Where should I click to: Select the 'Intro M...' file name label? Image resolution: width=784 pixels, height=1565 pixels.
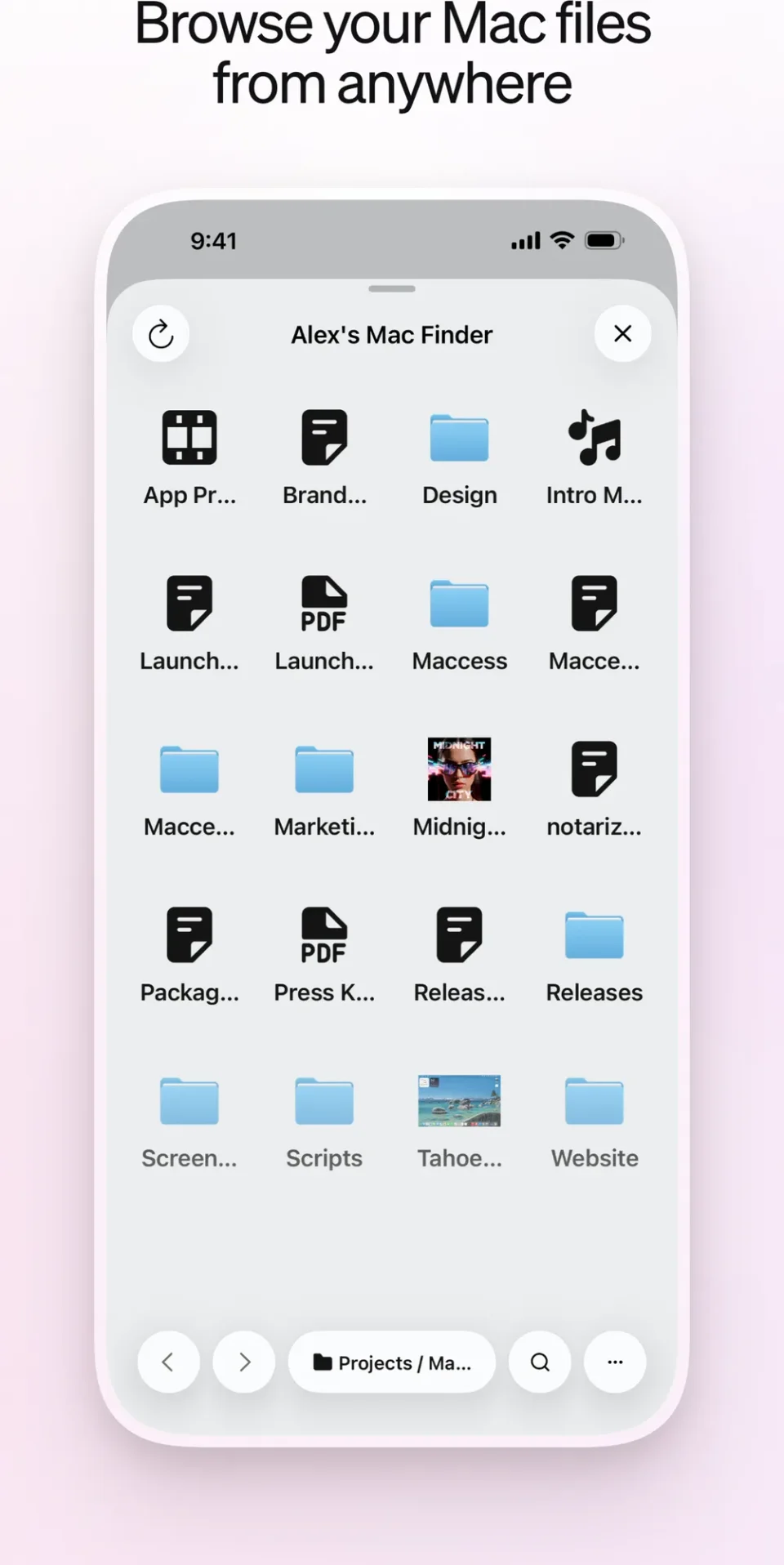click(595, 495)
